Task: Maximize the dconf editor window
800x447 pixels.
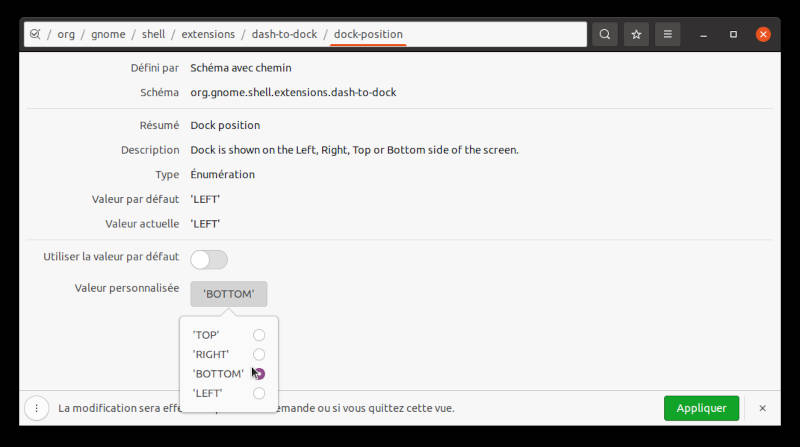Action: point(733,34)
